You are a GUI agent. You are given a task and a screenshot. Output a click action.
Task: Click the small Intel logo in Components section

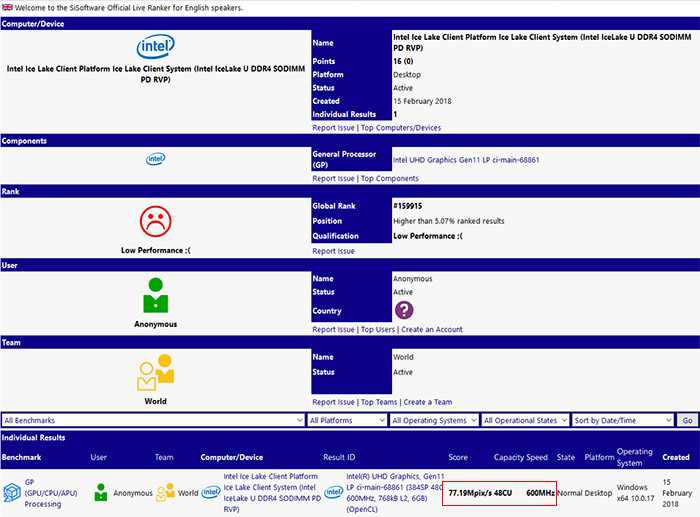click(x=155, y=158)
